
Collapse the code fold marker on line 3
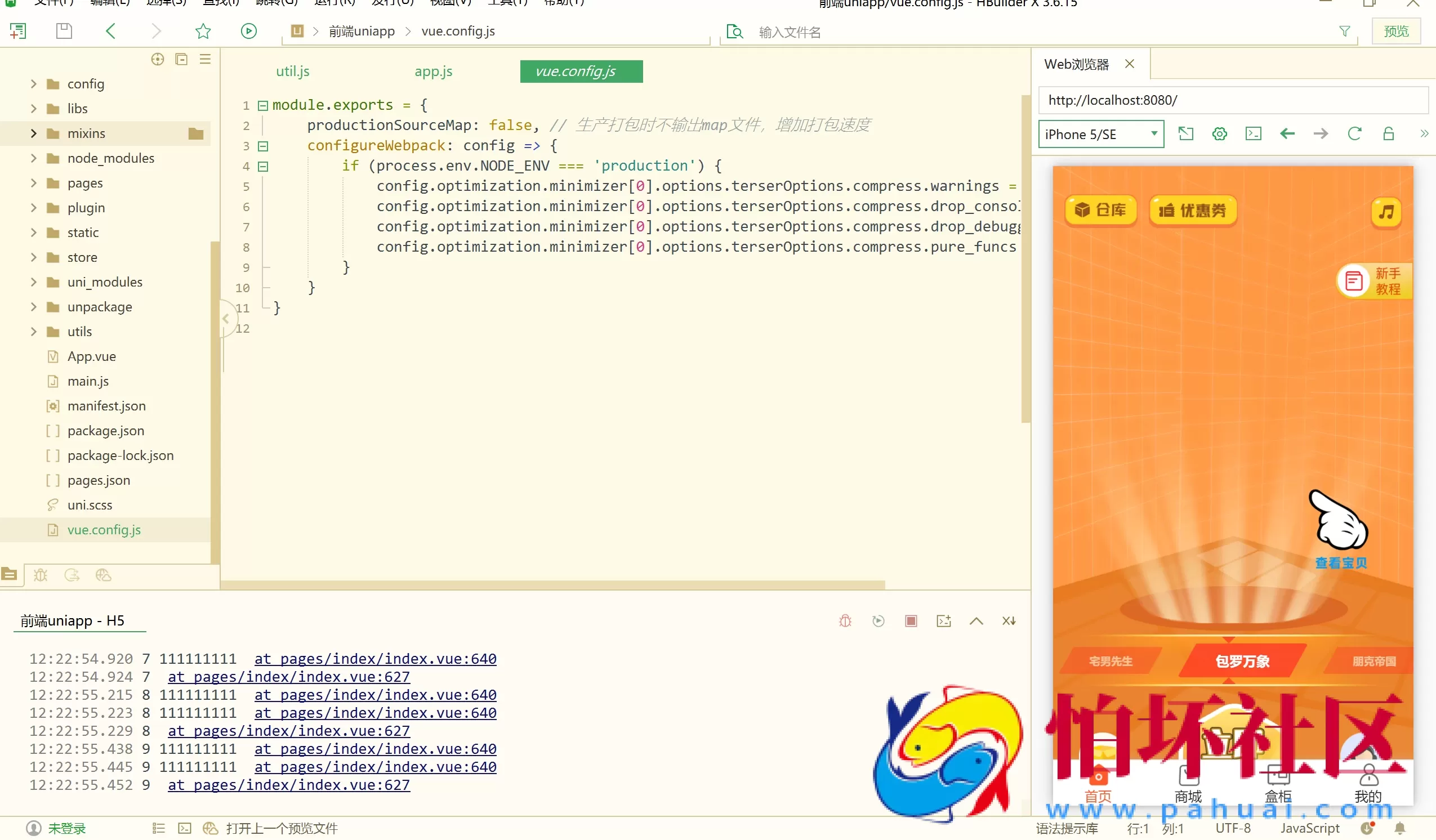tap(262, 146)
